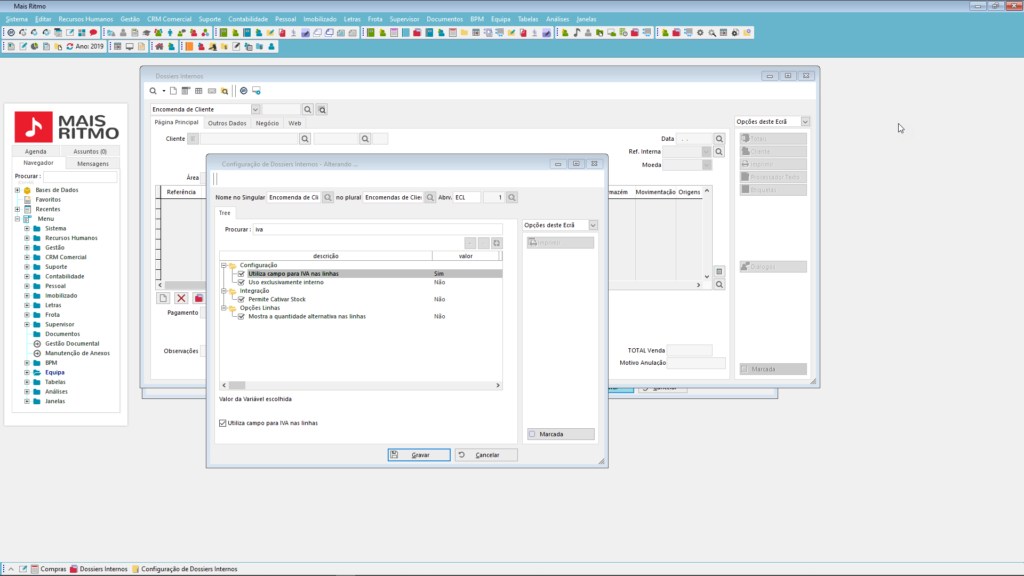Click the new line icon below the lines grid
The height and width of the screenshot is (576, 1024).
pos(163,298)
